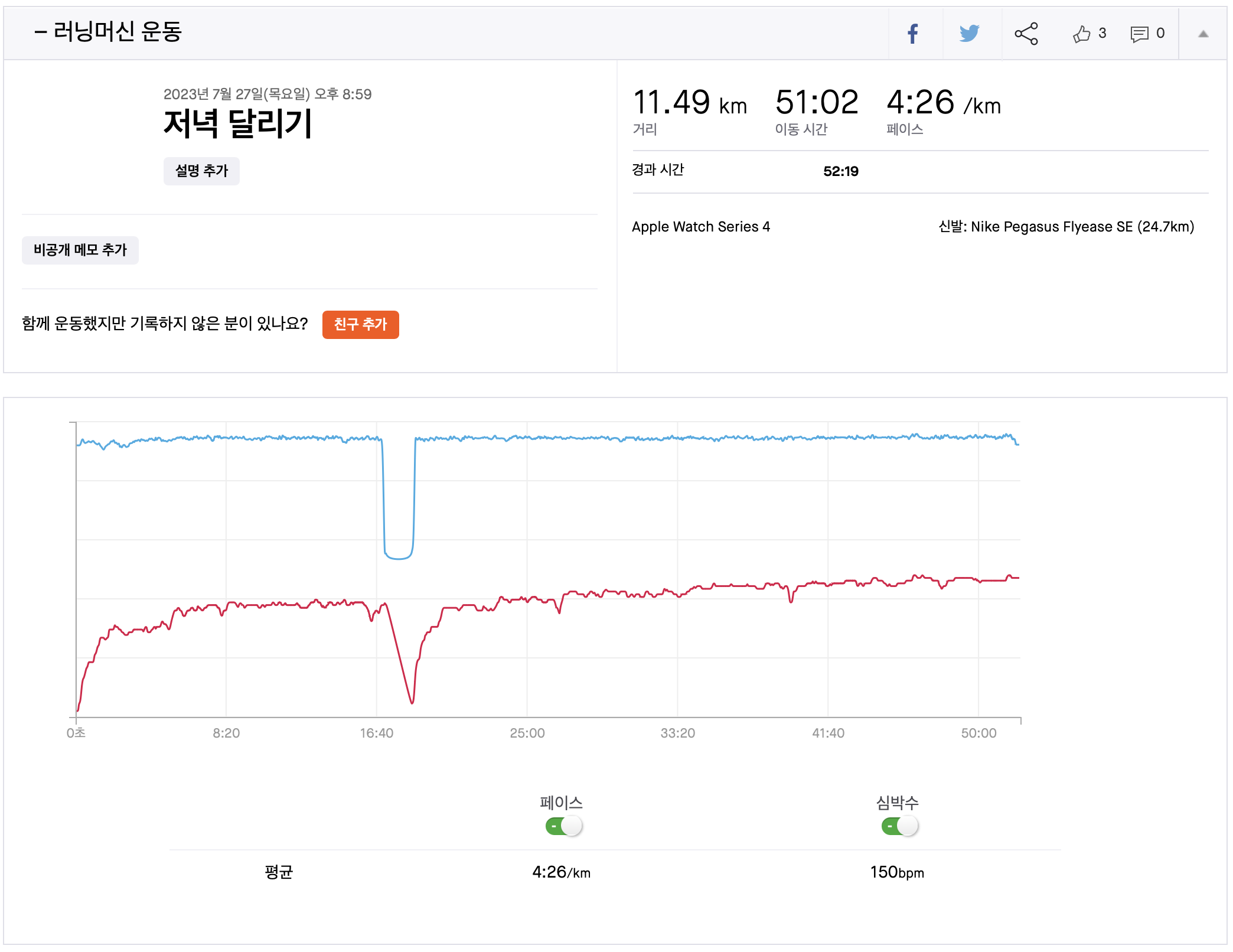Image resolution: width=1233 pixels, height=952 pixels.
Task: Click the 비공개 메모 추가 button
Action: coord(80,250)
